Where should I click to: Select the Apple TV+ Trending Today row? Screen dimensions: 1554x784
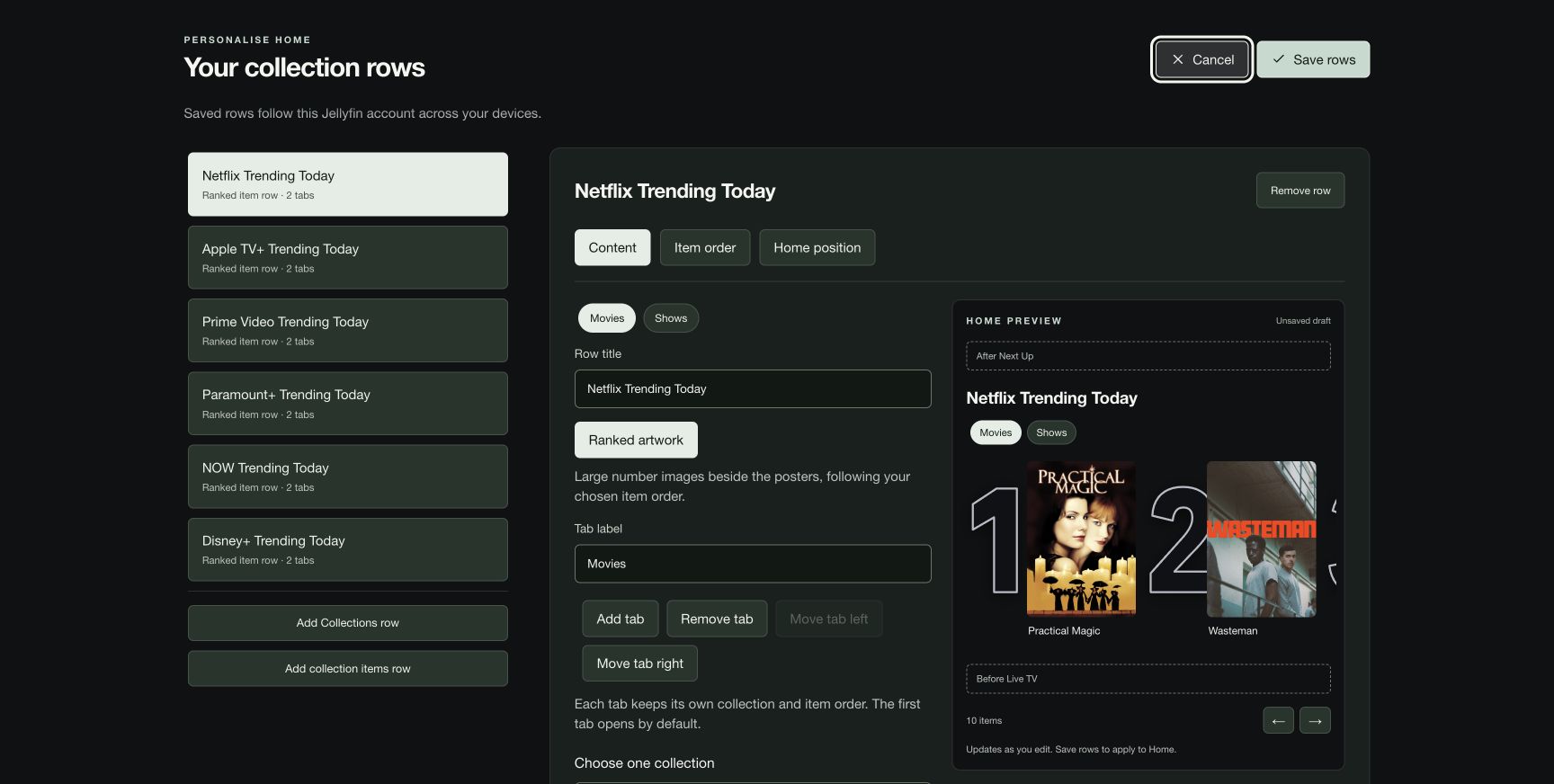pos(348,257)
